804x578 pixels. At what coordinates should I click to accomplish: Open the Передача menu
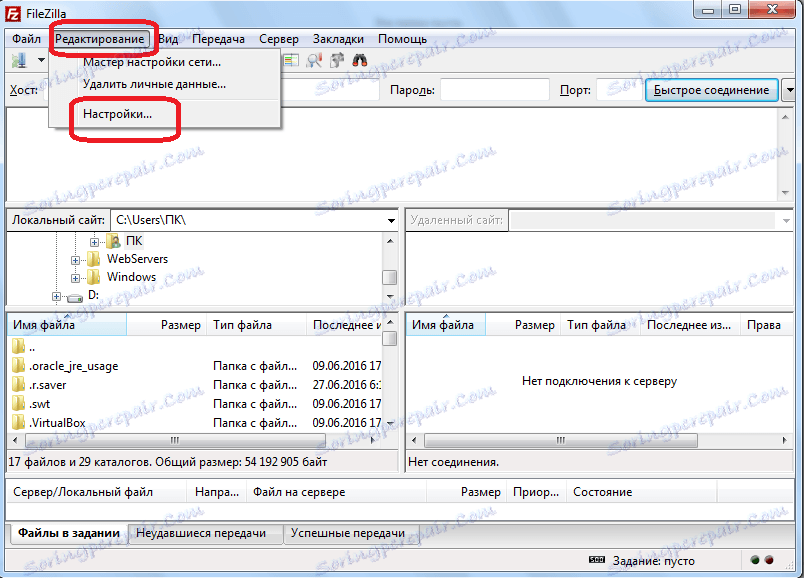[x=218, y=39]
